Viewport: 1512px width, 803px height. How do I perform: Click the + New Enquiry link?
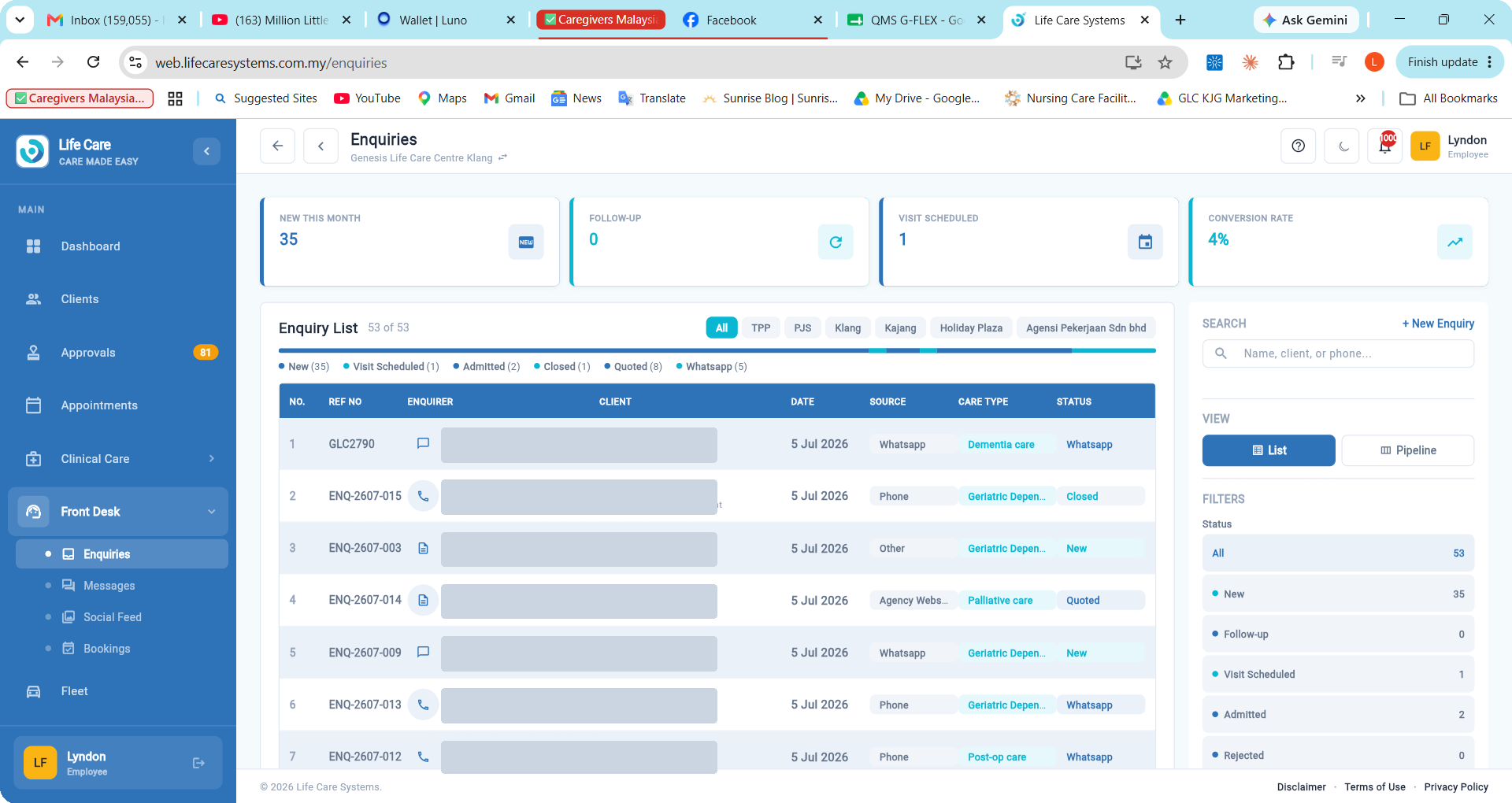(1438, 324)
